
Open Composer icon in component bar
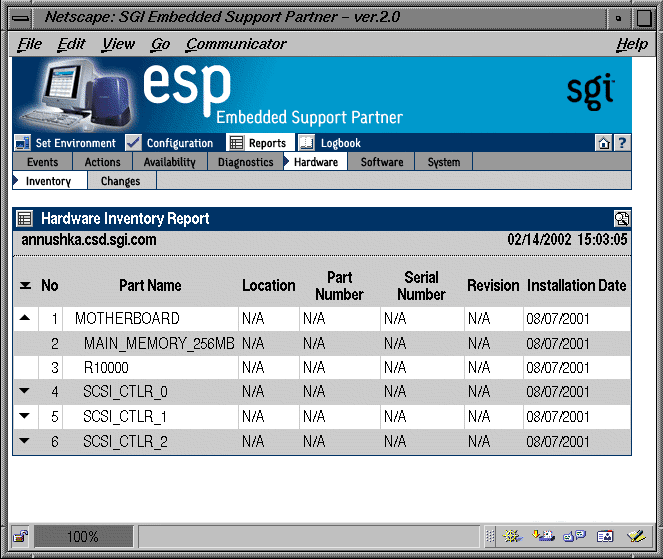(636, 537)
